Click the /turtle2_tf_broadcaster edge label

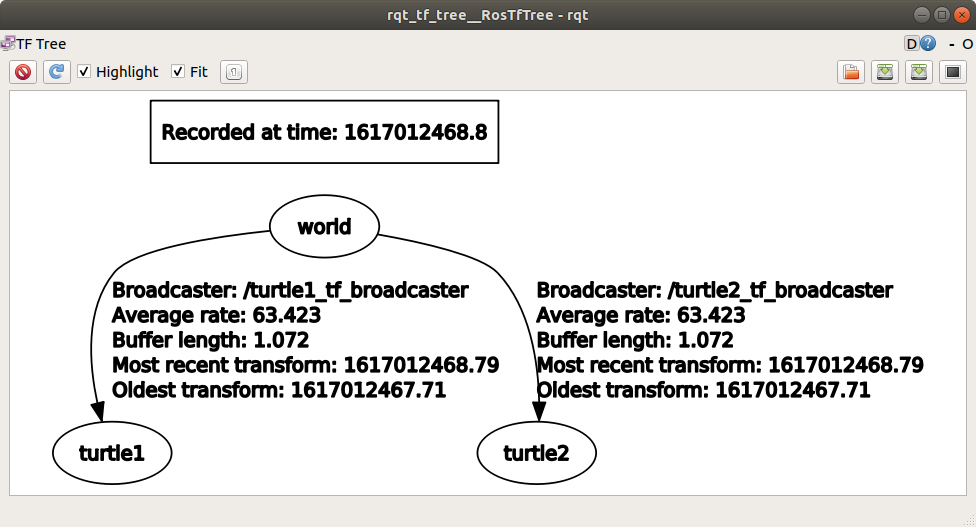(714, 291)
